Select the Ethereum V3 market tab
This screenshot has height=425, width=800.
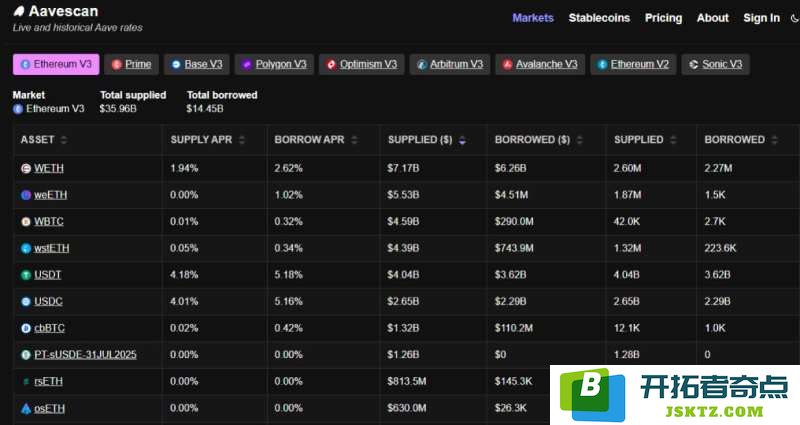(x=56, y=64)
